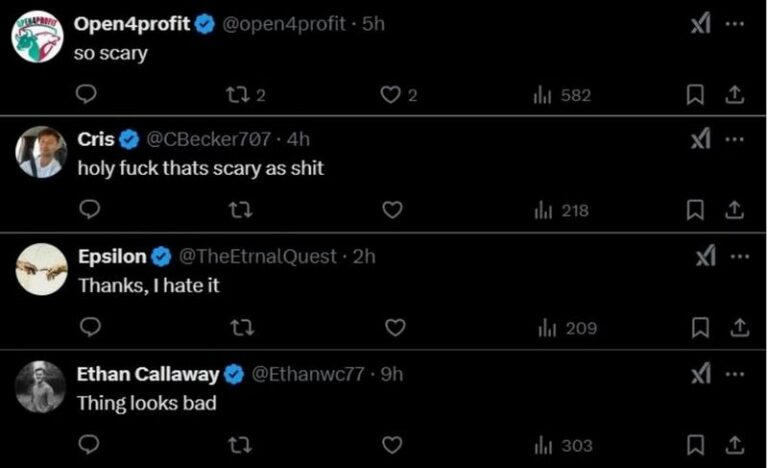This screenshot has height=468, width=768.
Task: Repost the Open4profit tweet
Action: click(237, 95)
